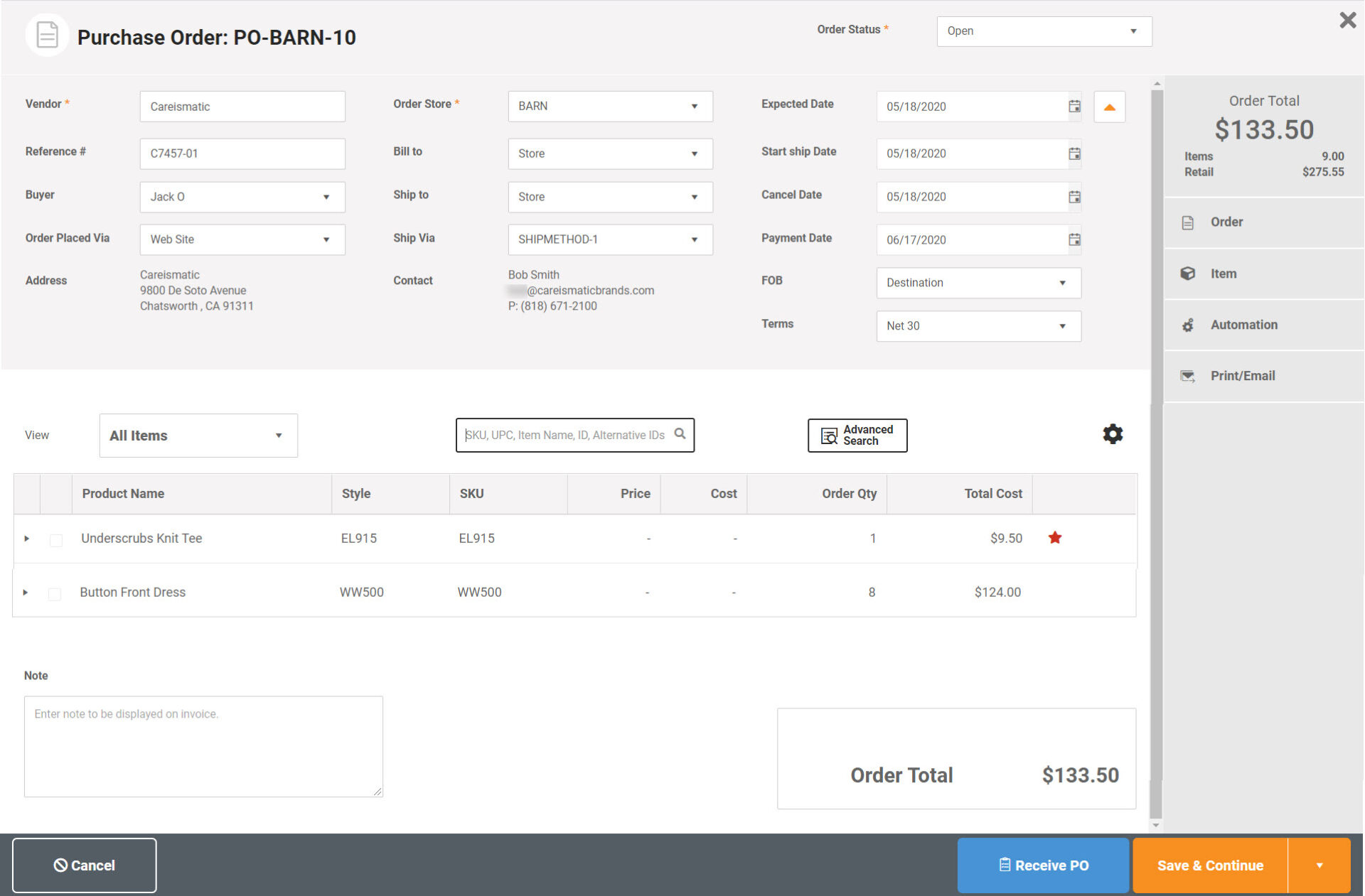Screen dimensions: 1365x896
Task: Focus the SKU, UPC search field
Action: coord(574,435)
